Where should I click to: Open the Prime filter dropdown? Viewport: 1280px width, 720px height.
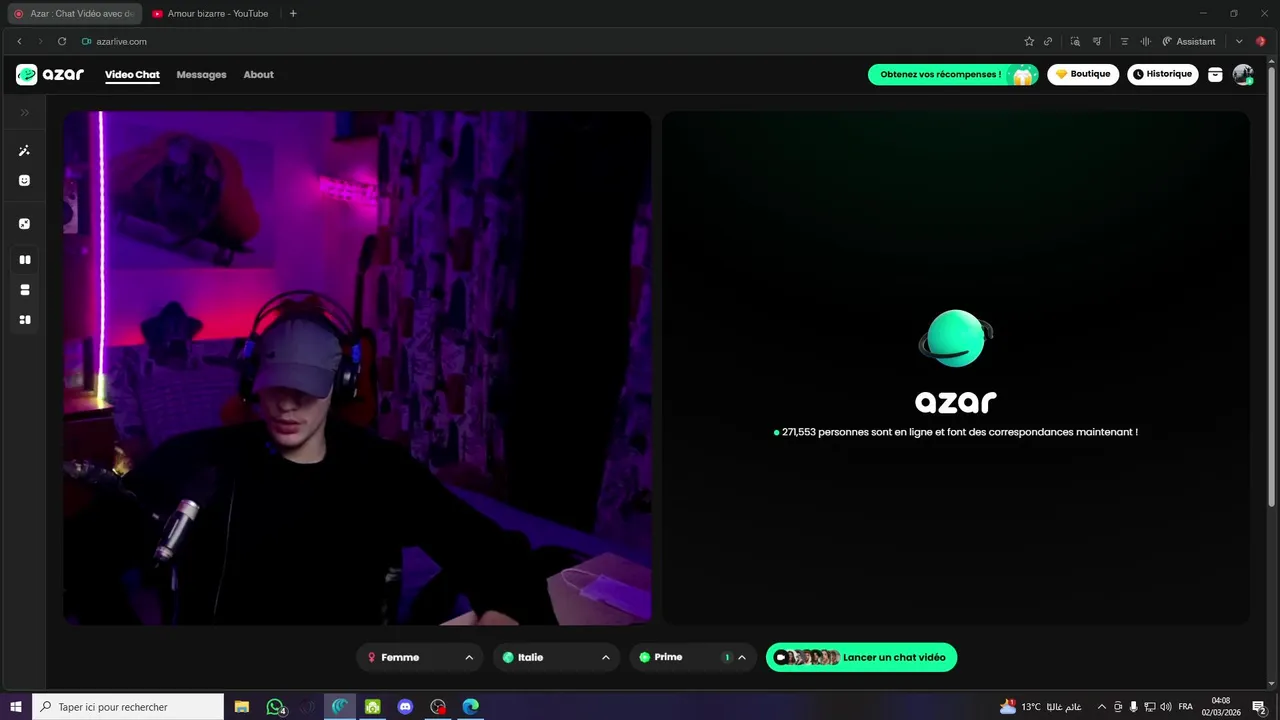point(693,657)
